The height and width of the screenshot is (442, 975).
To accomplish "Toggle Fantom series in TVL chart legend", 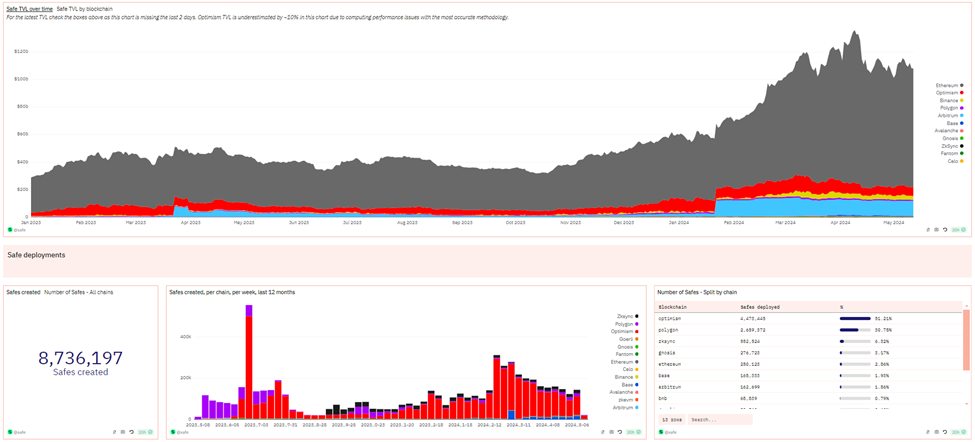I will pos(954,153).
